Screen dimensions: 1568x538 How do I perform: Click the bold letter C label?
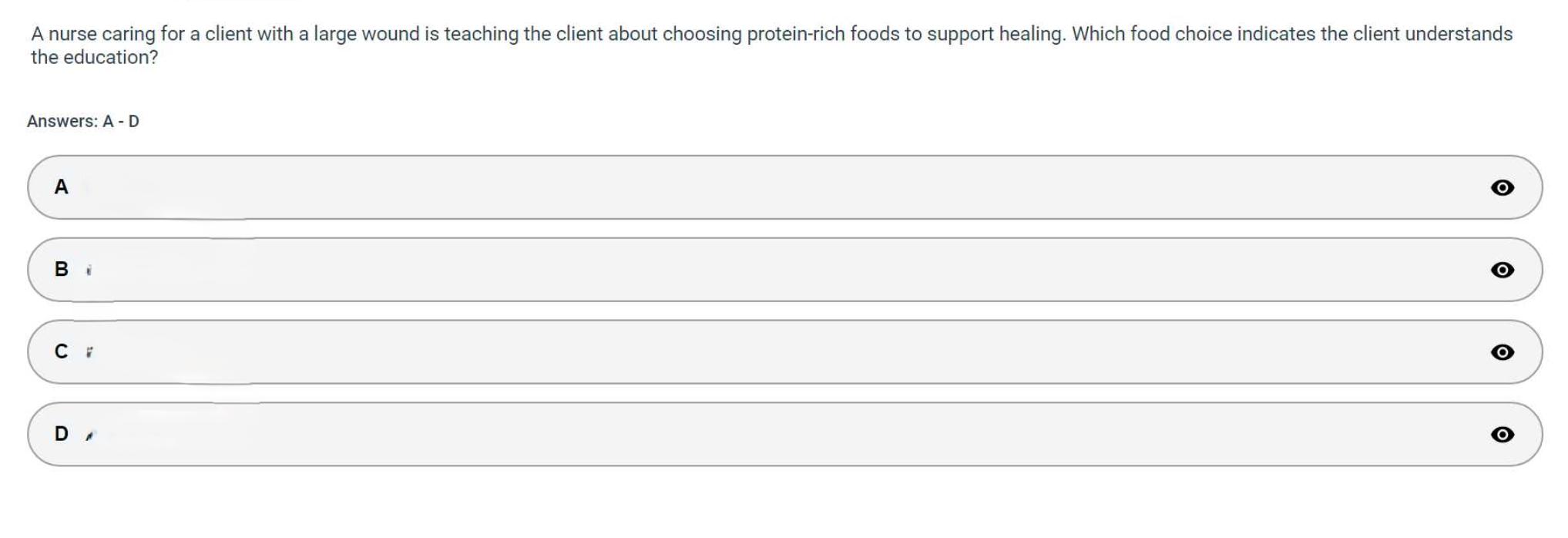(x=61, y=351)
